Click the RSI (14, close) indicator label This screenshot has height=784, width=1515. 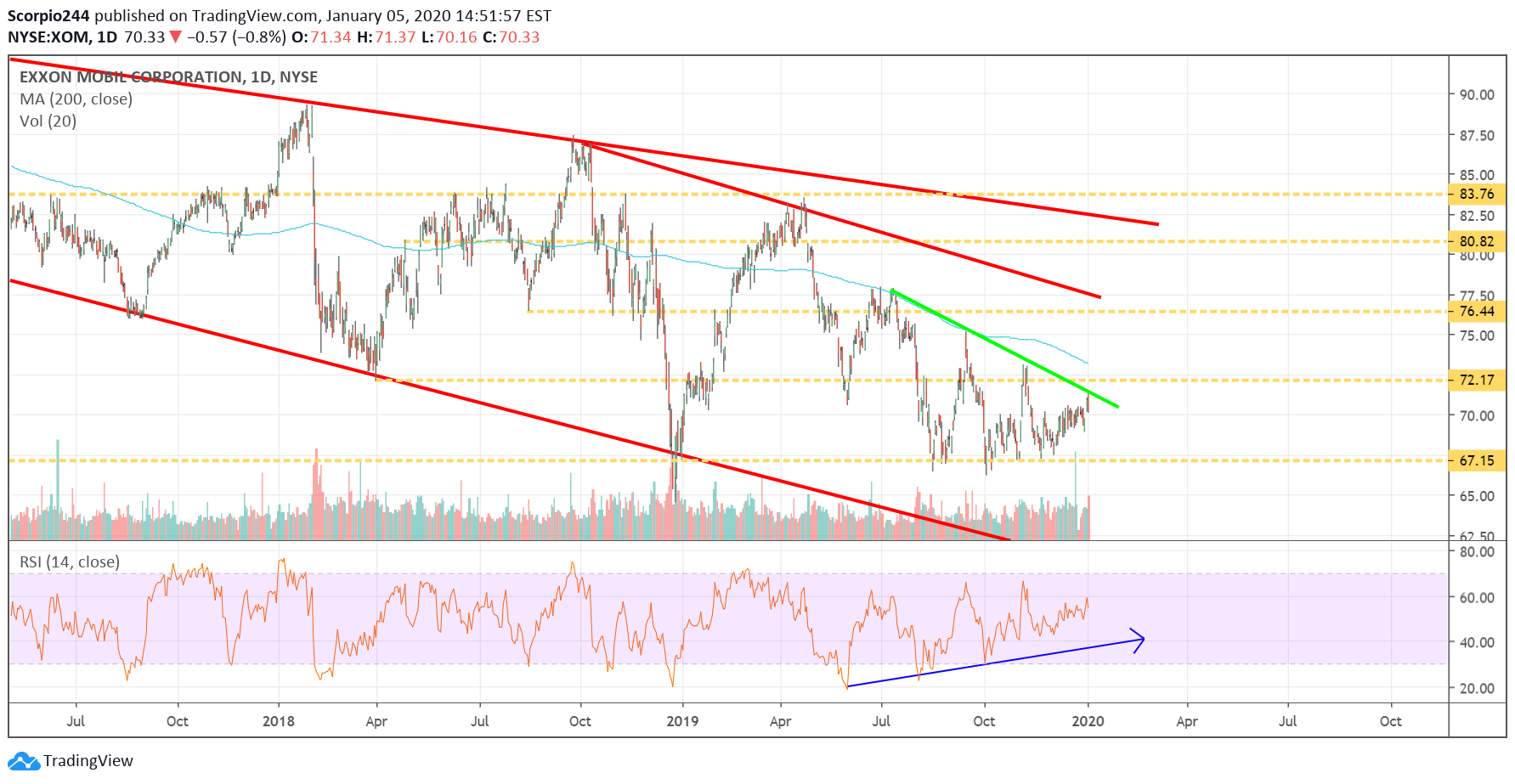pyautogui.click(x=70, y=562)
